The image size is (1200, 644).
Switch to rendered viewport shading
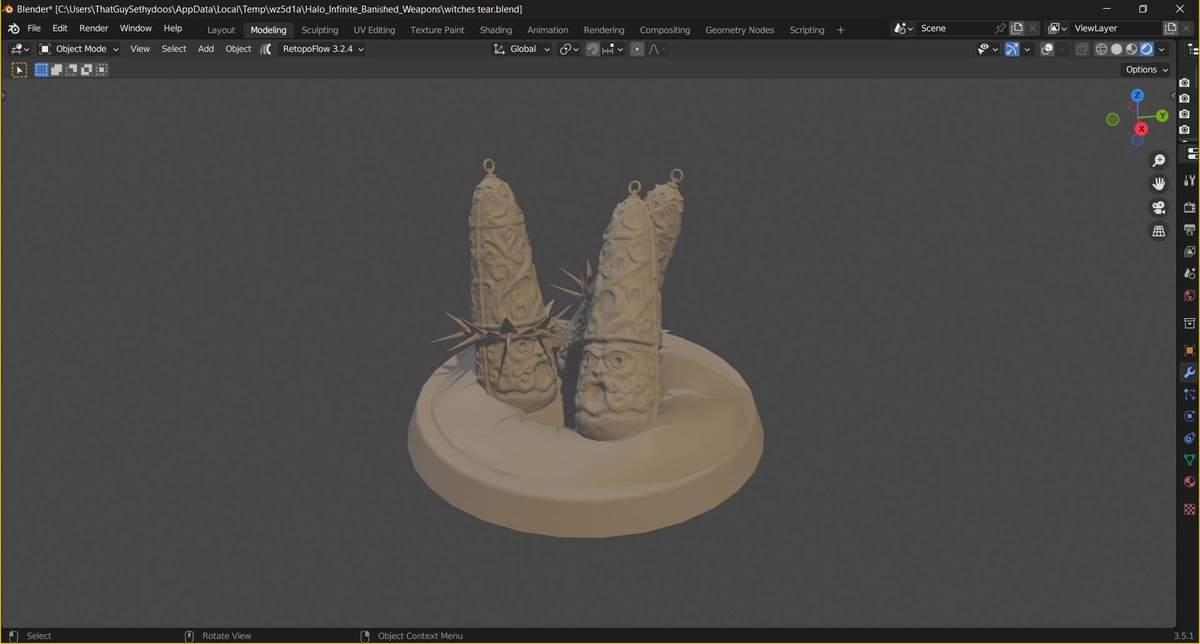tap(1147, 49)
